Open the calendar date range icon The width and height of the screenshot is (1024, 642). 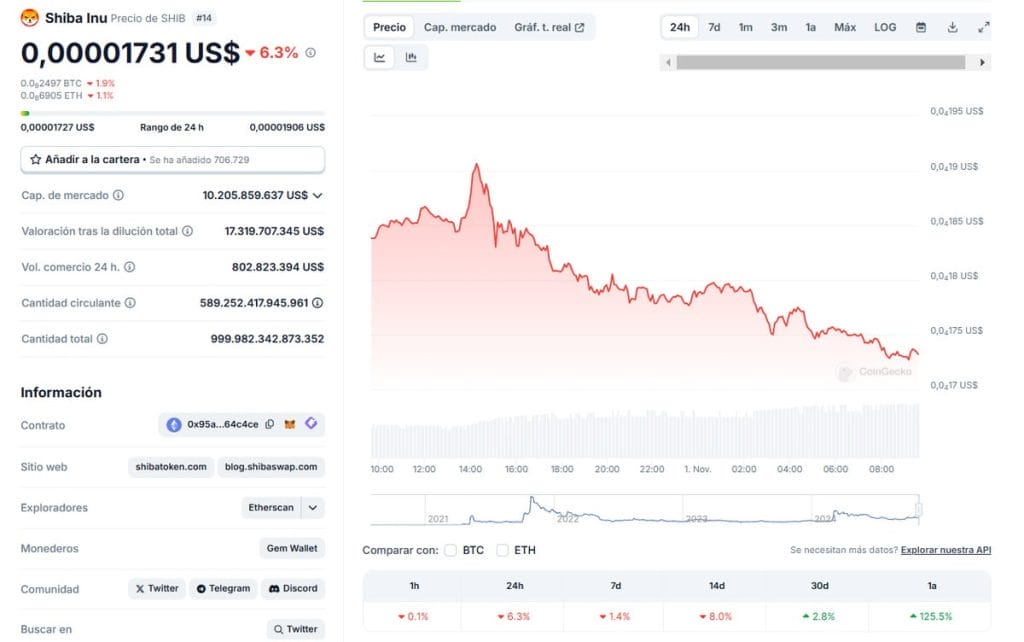click(921, 27)
